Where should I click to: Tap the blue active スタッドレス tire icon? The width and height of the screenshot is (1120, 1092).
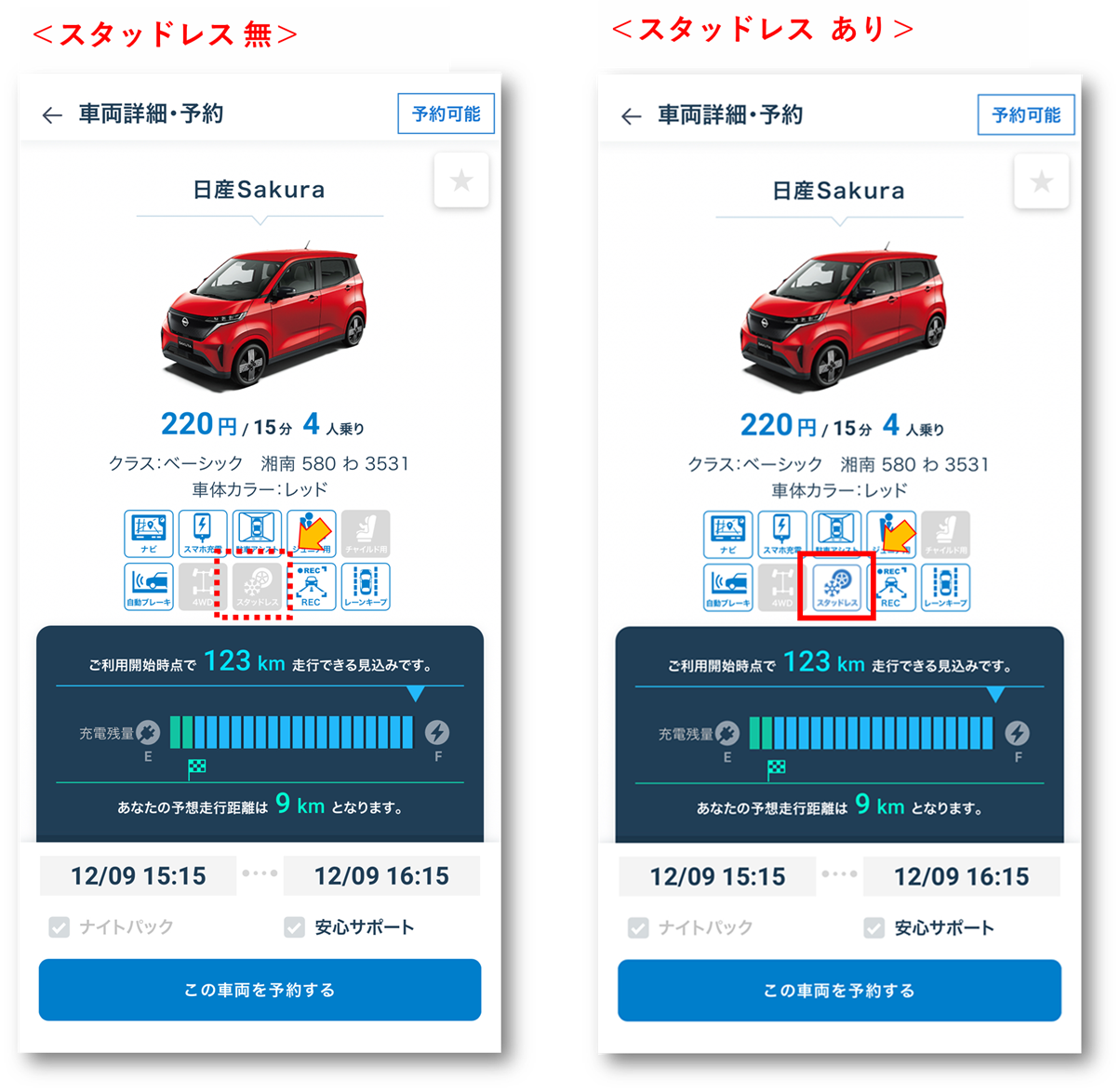[837, 588]
